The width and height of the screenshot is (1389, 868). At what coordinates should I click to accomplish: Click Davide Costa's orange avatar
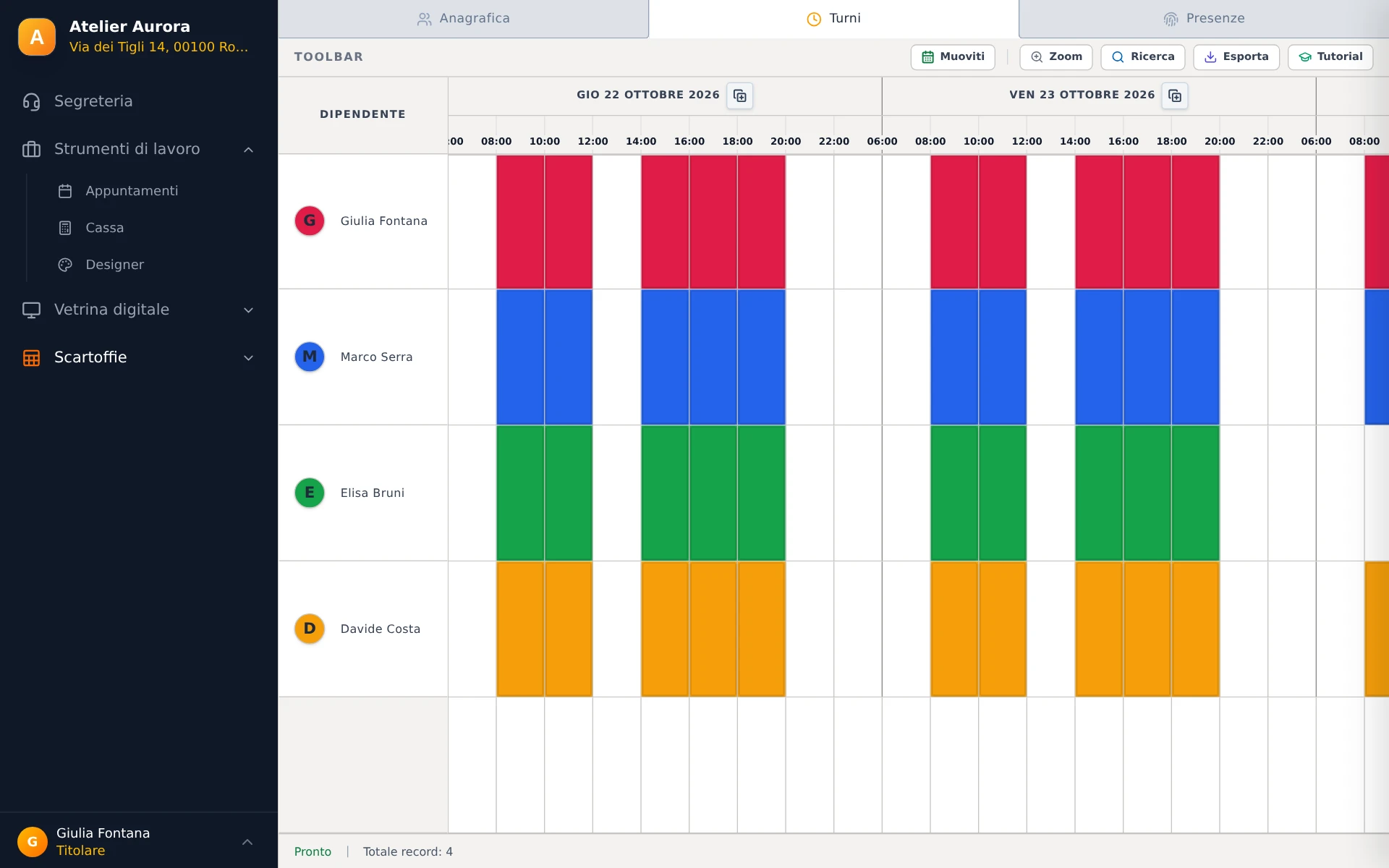click(x=310, y=629)
